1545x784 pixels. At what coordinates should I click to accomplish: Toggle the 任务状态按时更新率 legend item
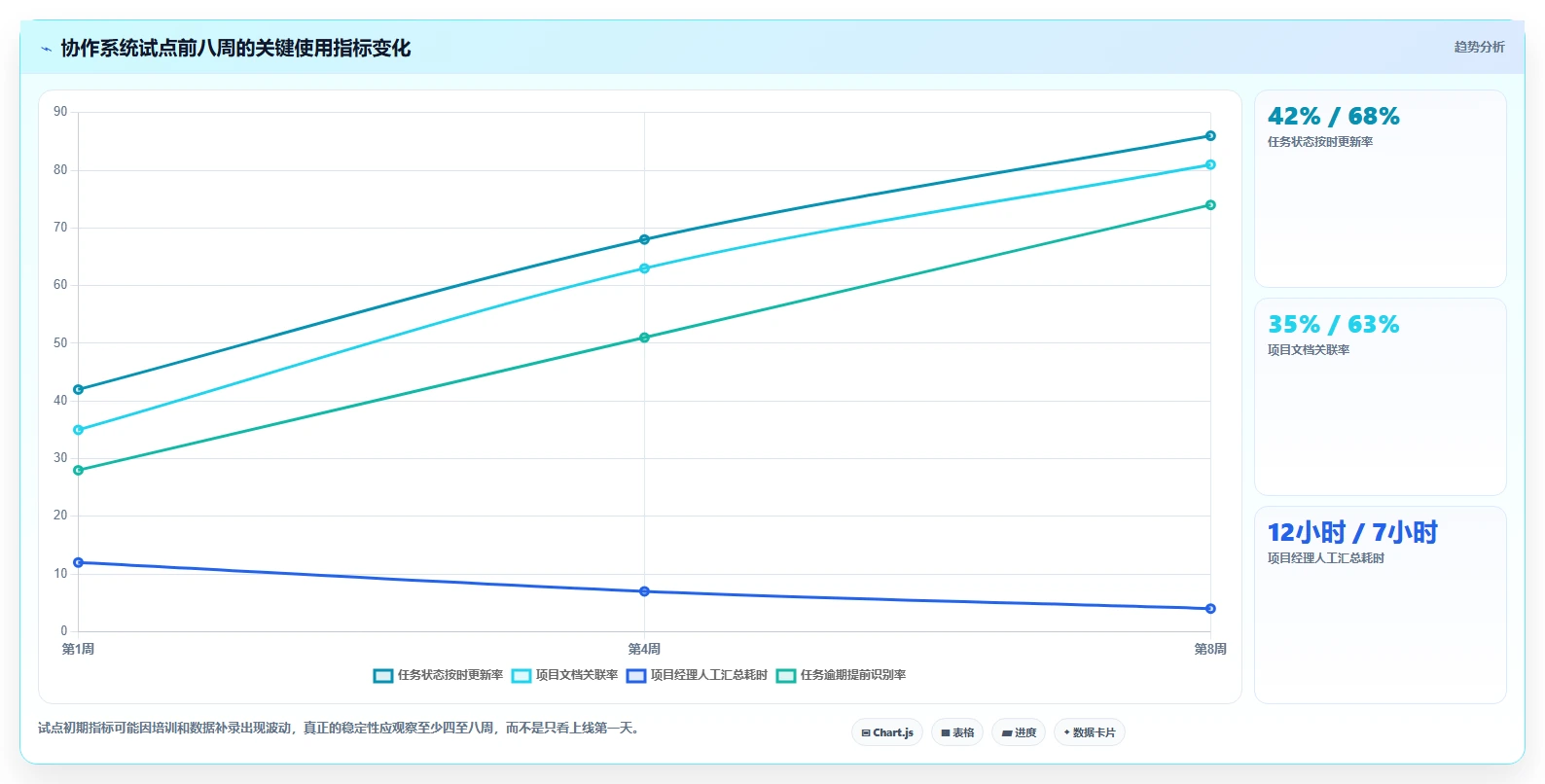[x=439, y=675]
